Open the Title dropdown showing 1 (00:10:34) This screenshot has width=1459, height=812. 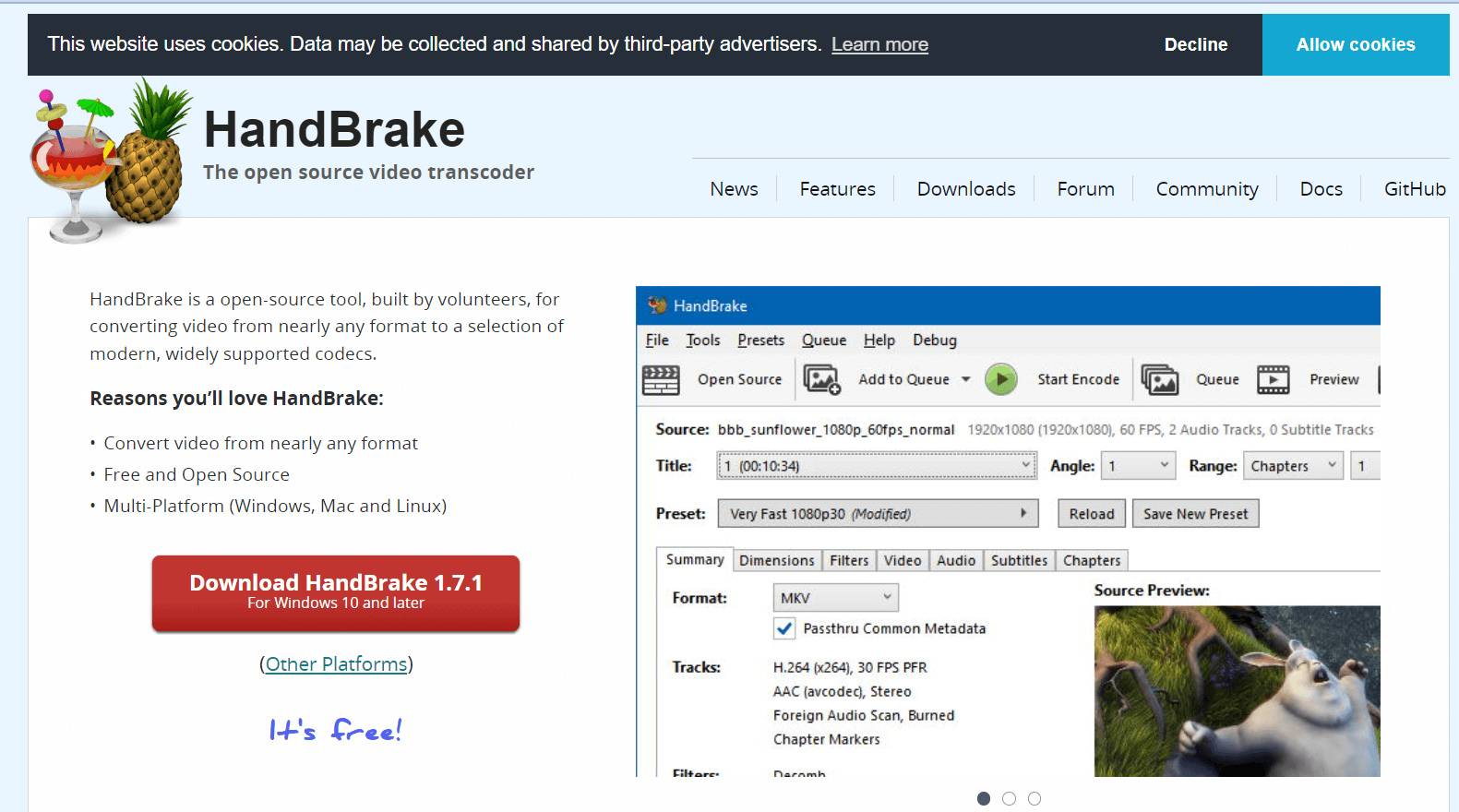[877, 466]
